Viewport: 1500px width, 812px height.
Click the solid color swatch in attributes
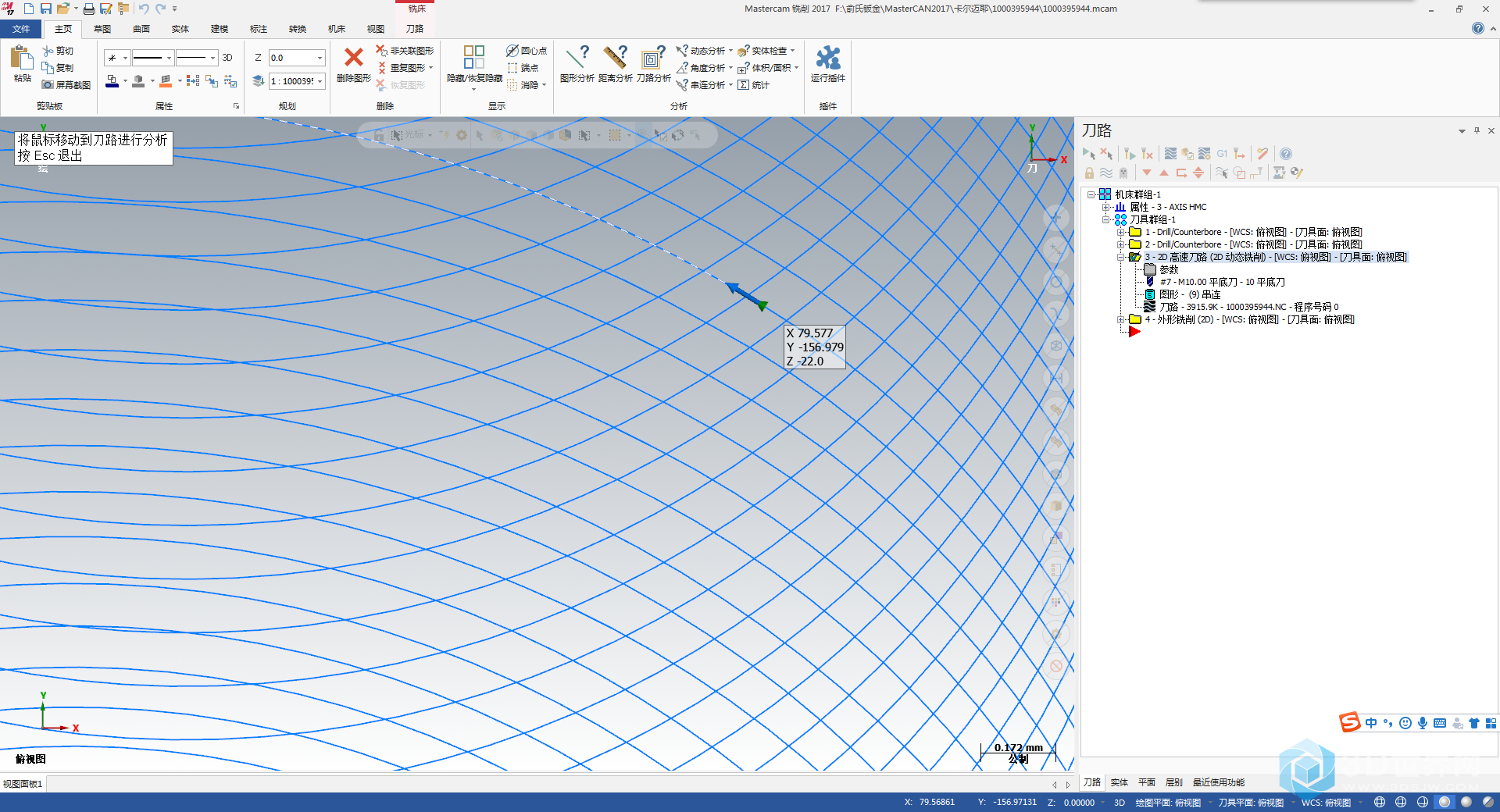pos(138,80)
